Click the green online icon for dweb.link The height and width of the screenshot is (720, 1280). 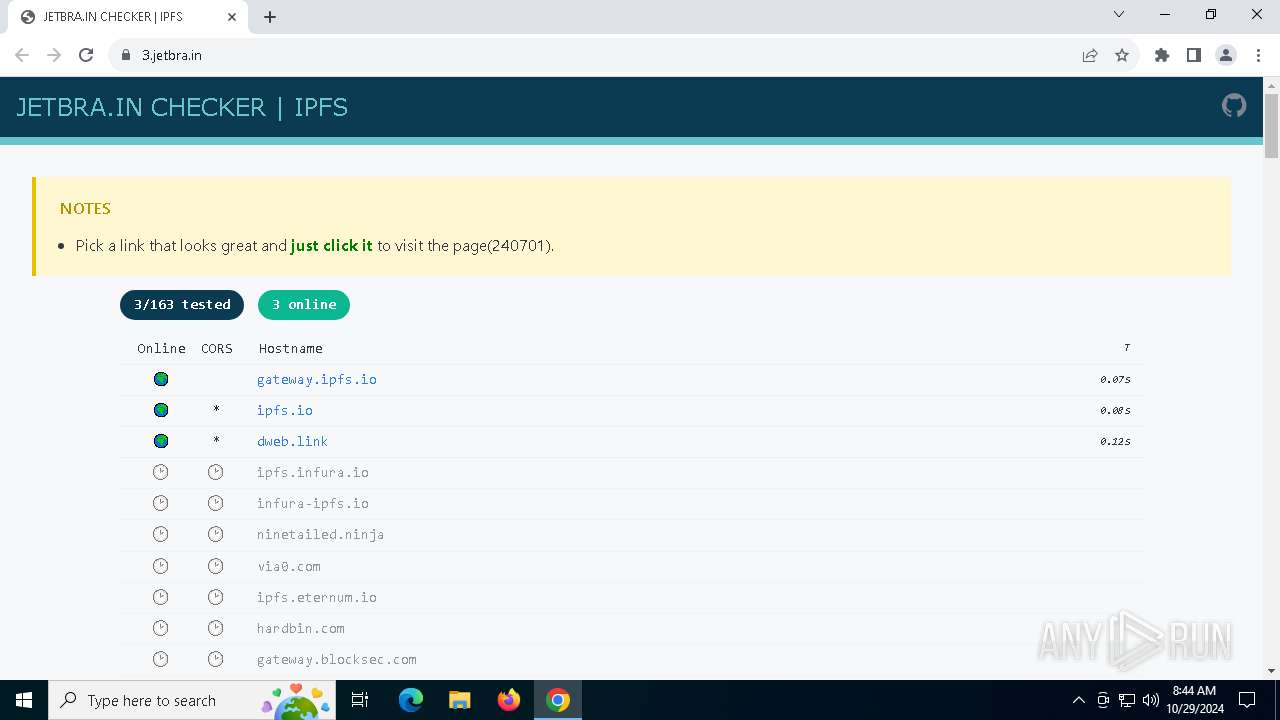click(x=161, y=441)
